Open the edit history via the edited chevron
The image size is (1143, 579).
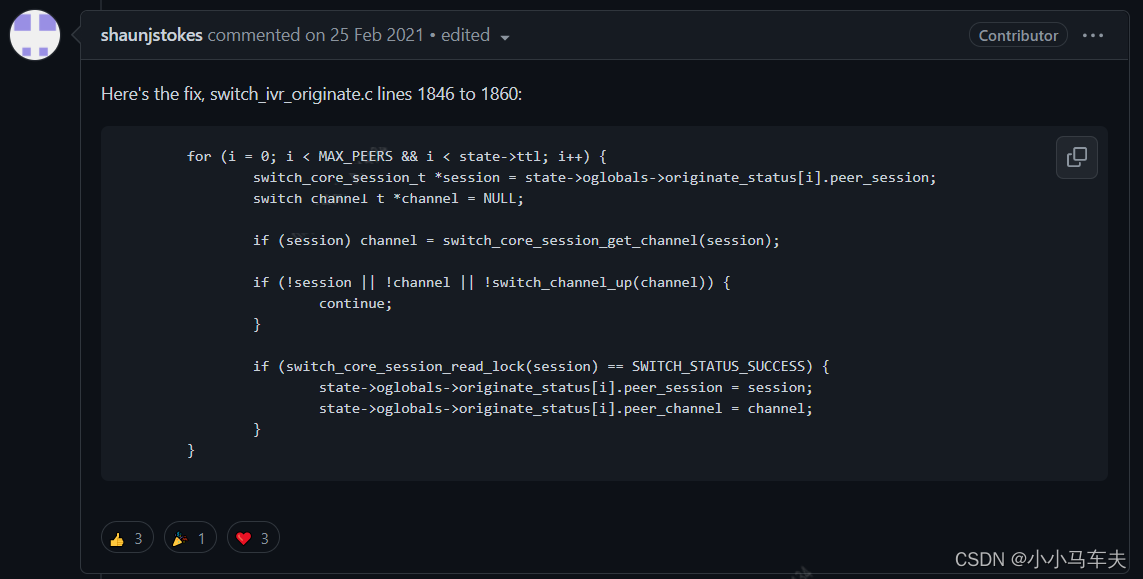point(504,36)
